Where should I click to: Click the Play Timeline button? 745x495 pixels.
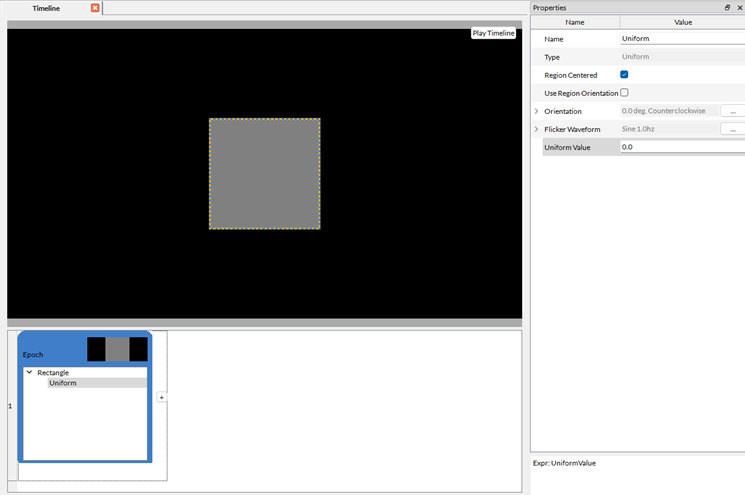(x=493, y=33)
